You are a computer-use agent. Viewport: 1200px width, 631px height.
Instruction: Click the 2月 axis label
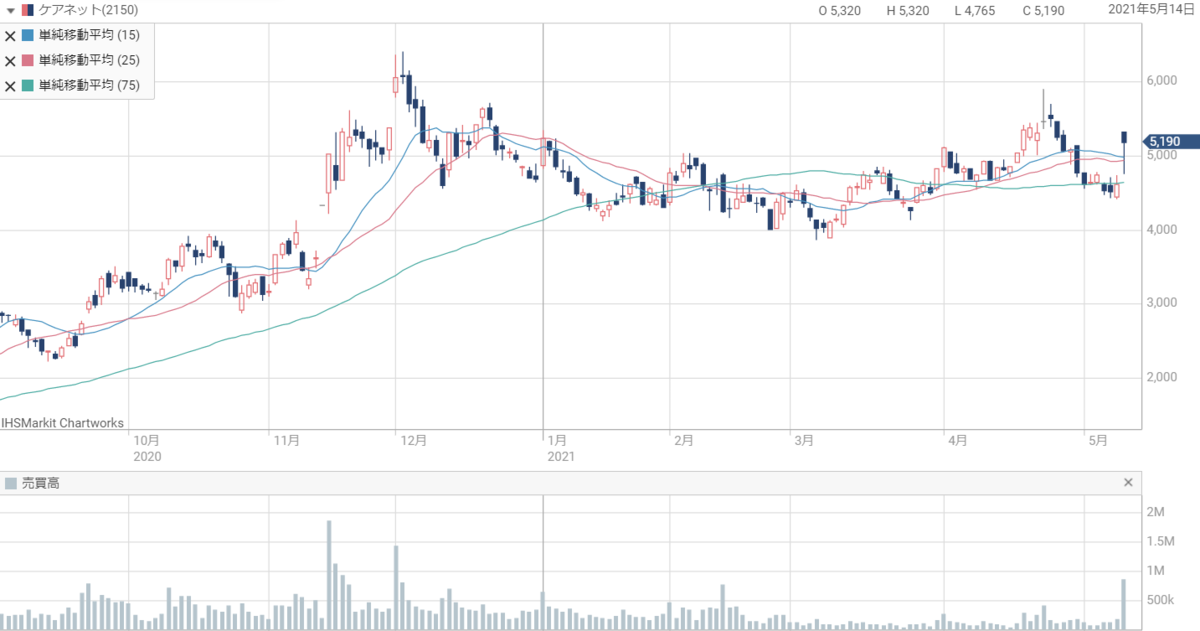684,439
